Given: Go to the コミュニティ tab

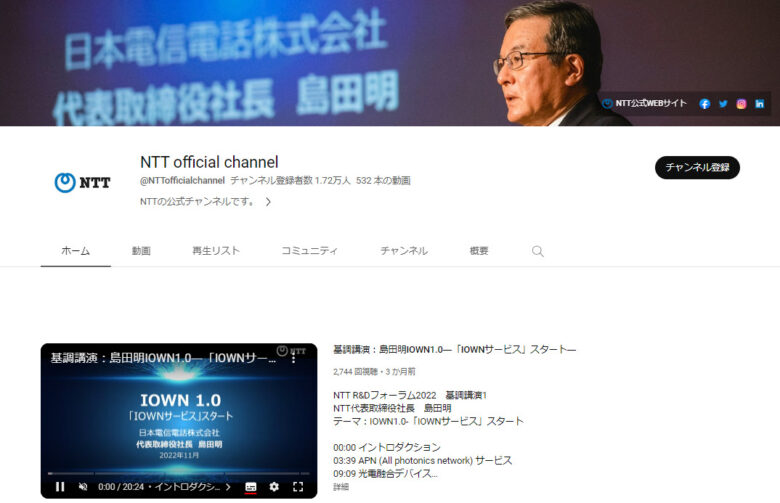Looking at the screenshot, I should [309, 251].
